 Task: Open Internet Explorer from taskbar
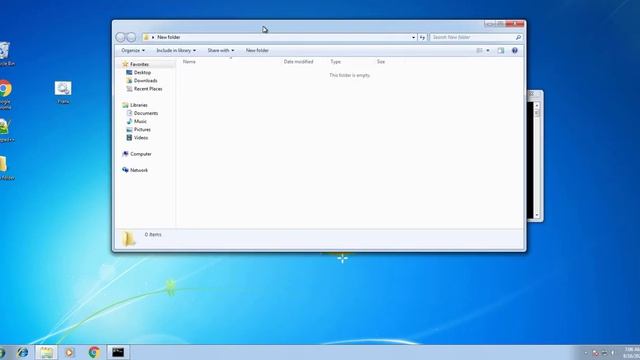point(22,352)
